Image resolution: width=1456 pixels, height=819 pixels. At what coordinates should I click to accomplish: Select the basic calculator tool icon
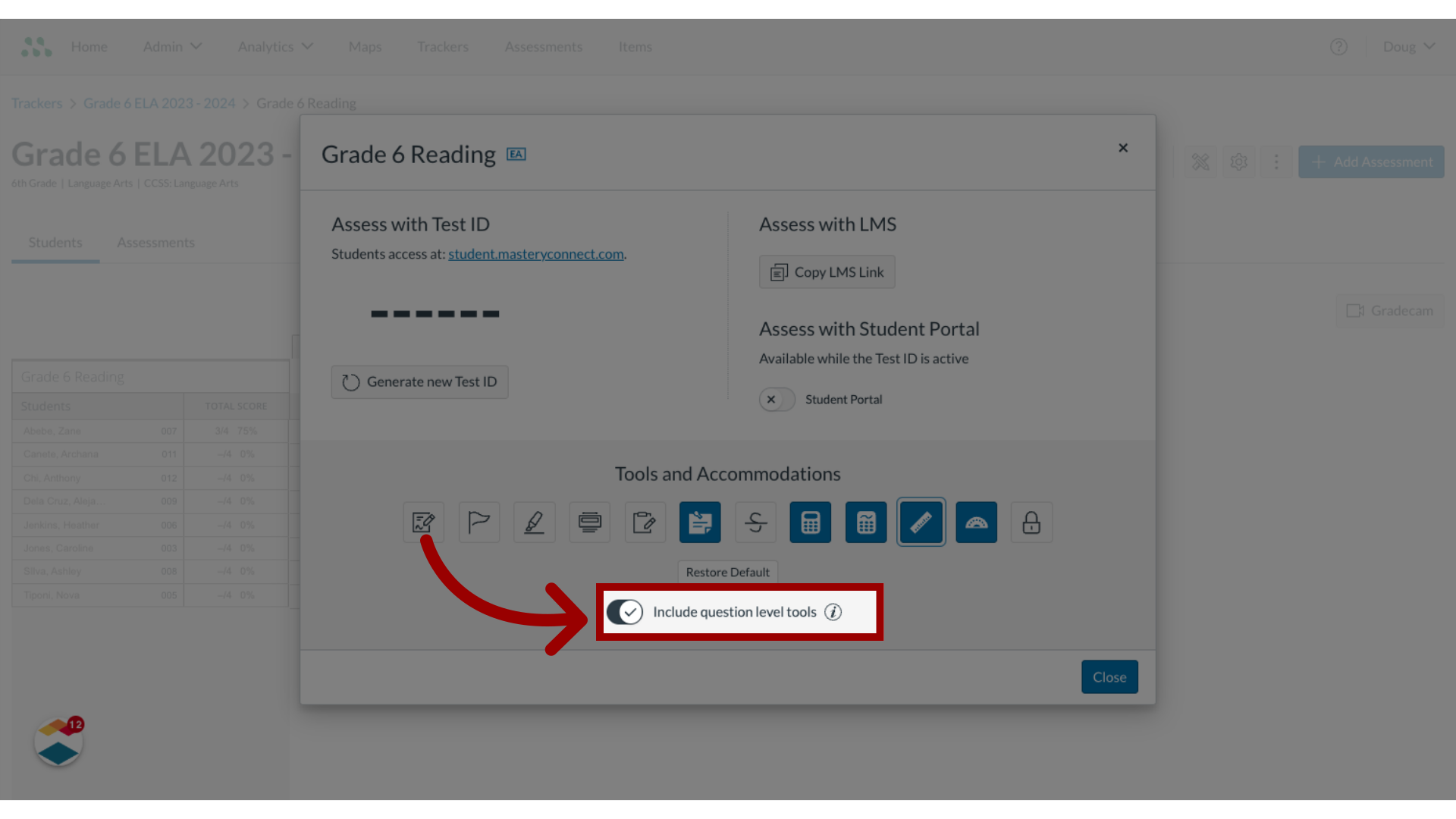pos(810,522)
